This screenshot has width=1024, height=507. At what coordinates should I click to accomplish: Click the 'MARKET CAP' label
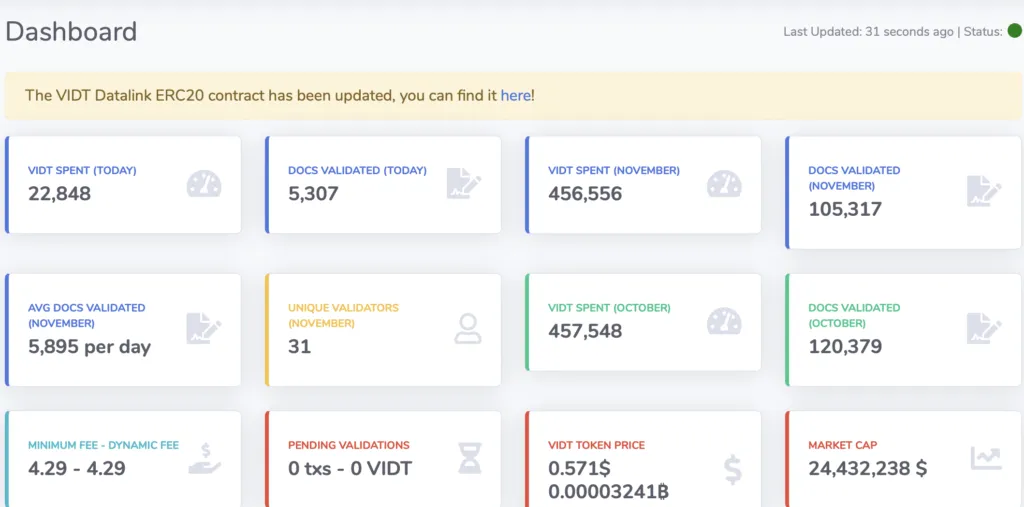(842, 446)
